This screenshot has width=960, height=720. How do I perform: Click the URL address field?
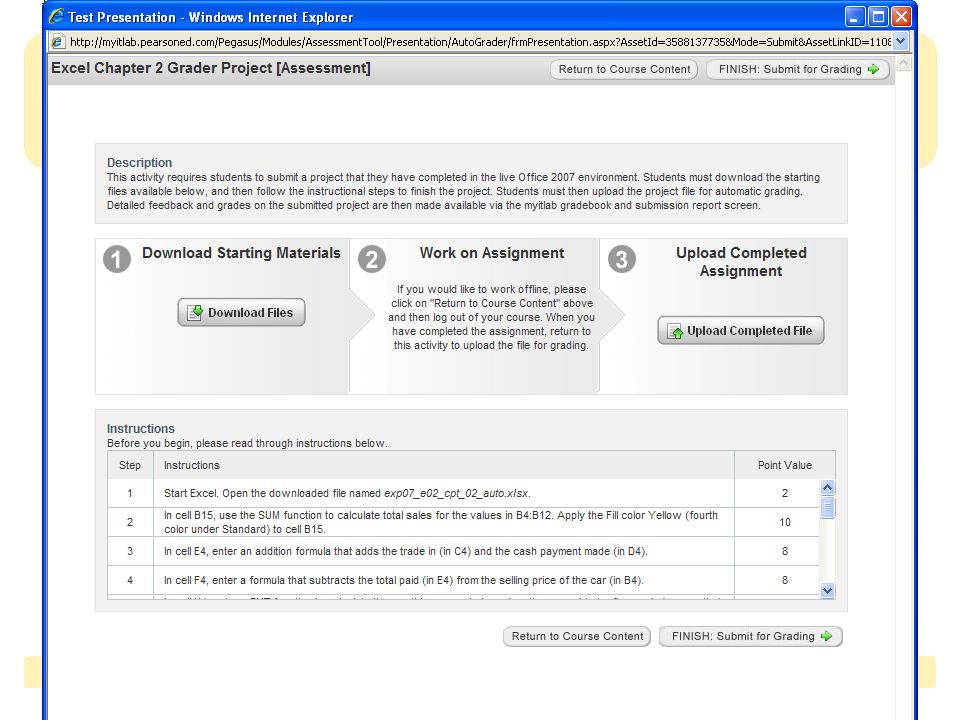coord(479,42)
